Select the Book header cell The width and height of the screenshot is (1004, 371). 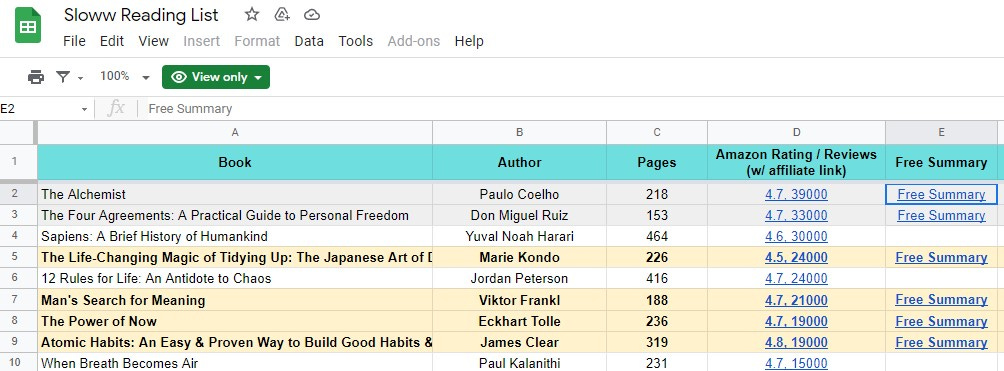[x=235, y=162]
